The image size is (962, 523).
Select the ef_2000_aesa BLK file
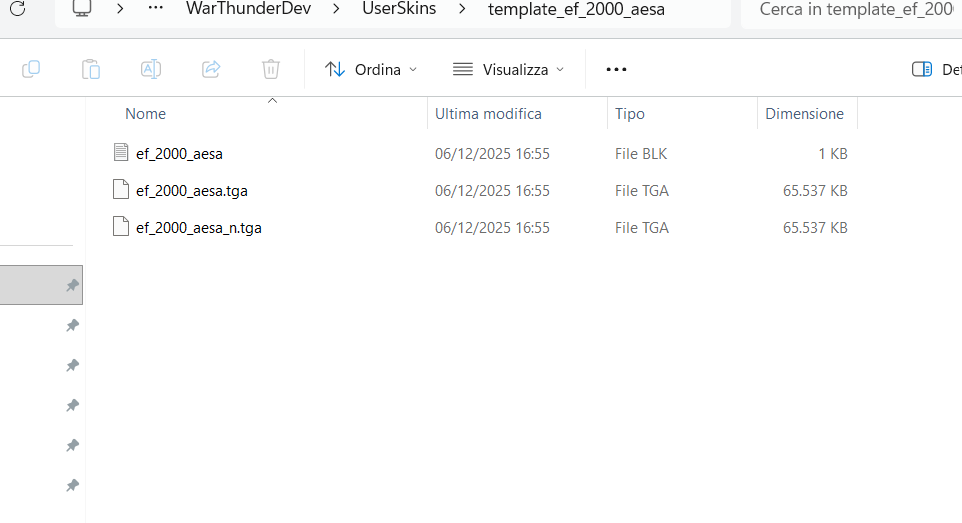(179, 154)
